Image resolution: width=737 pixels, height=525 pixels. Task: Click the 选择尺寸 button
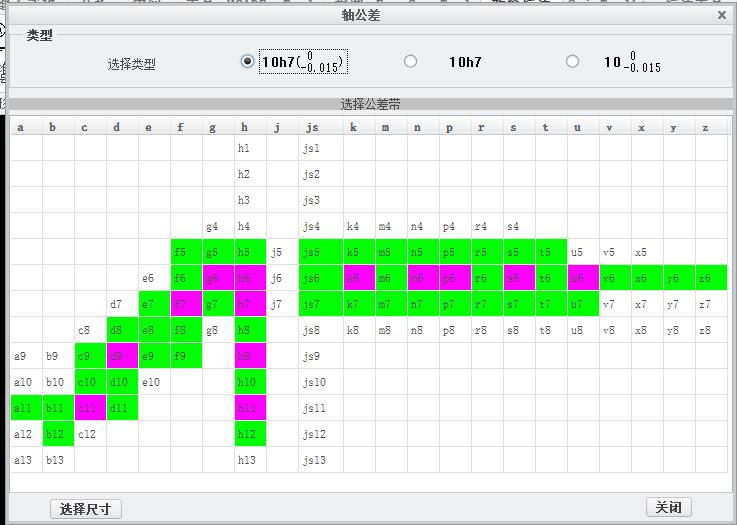click(x=86, y=509)
